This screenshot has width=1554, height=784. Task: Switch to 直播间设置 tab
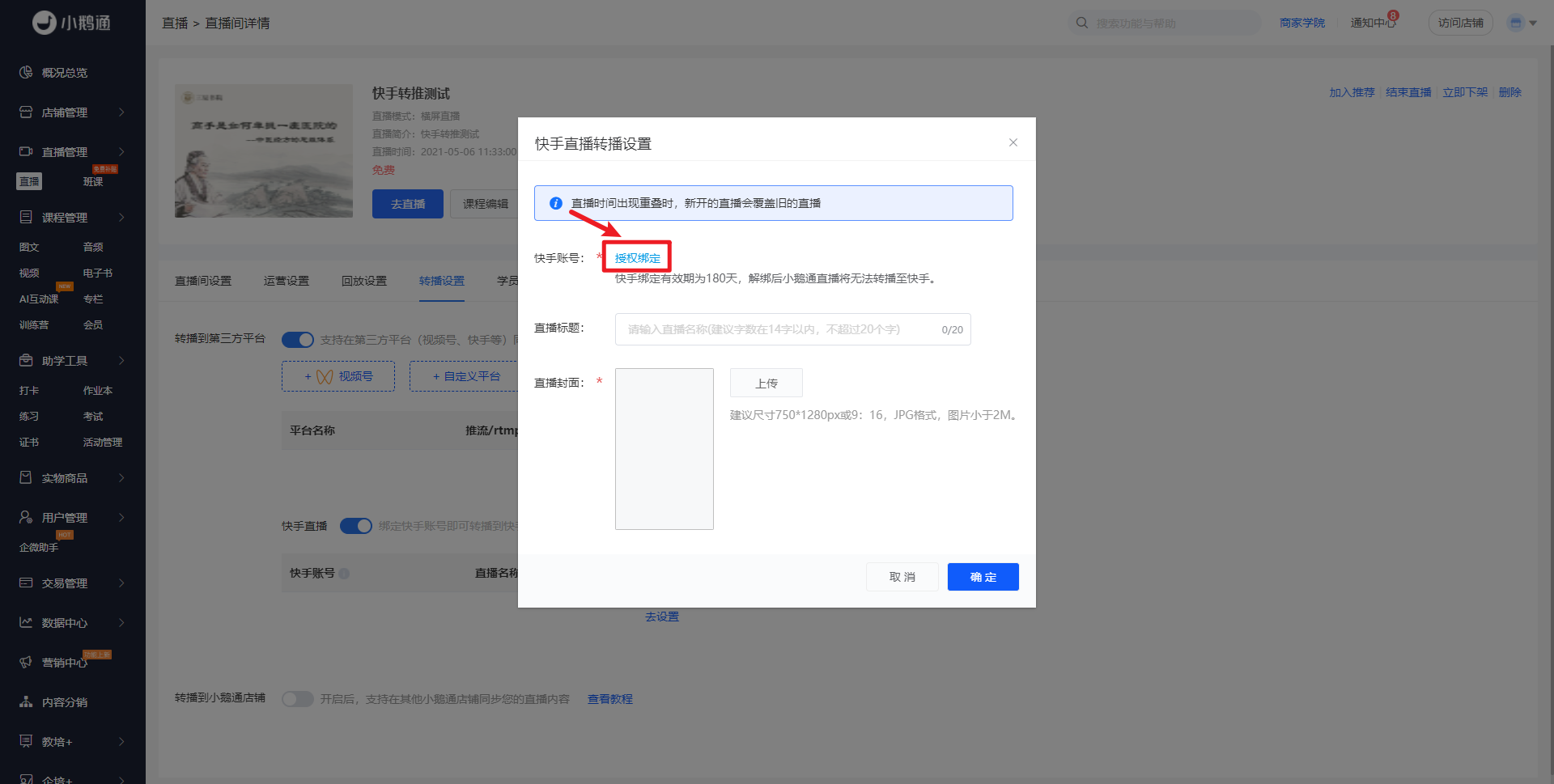click(x=203, y=281)
